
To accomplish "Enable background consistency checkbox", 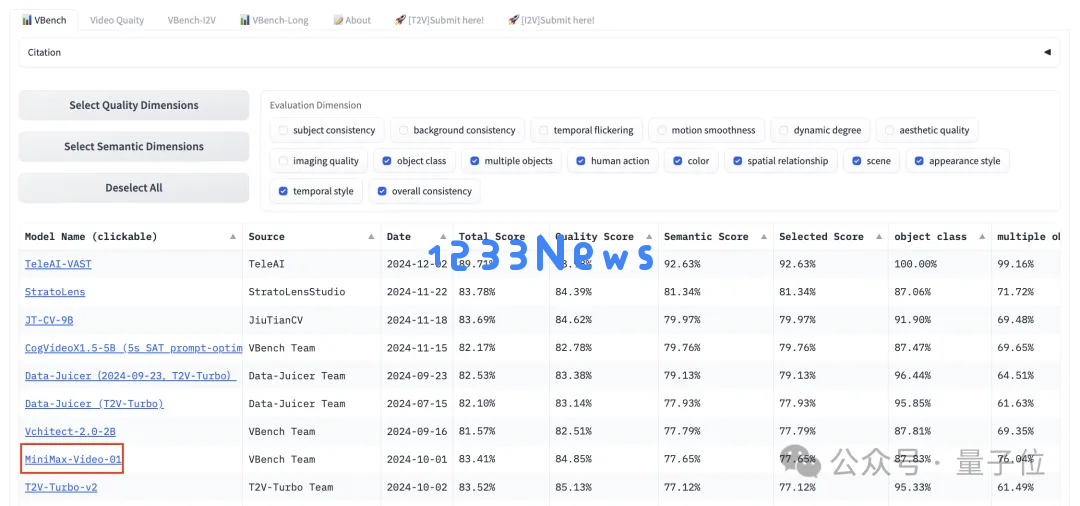I will pos(404,130).
